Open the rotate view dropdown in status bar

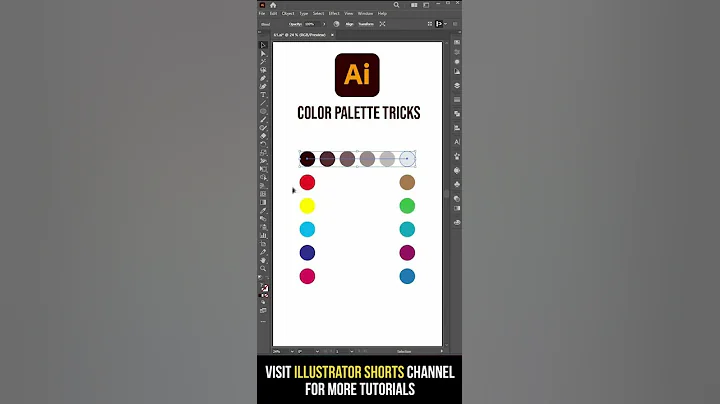click(317, 351)
